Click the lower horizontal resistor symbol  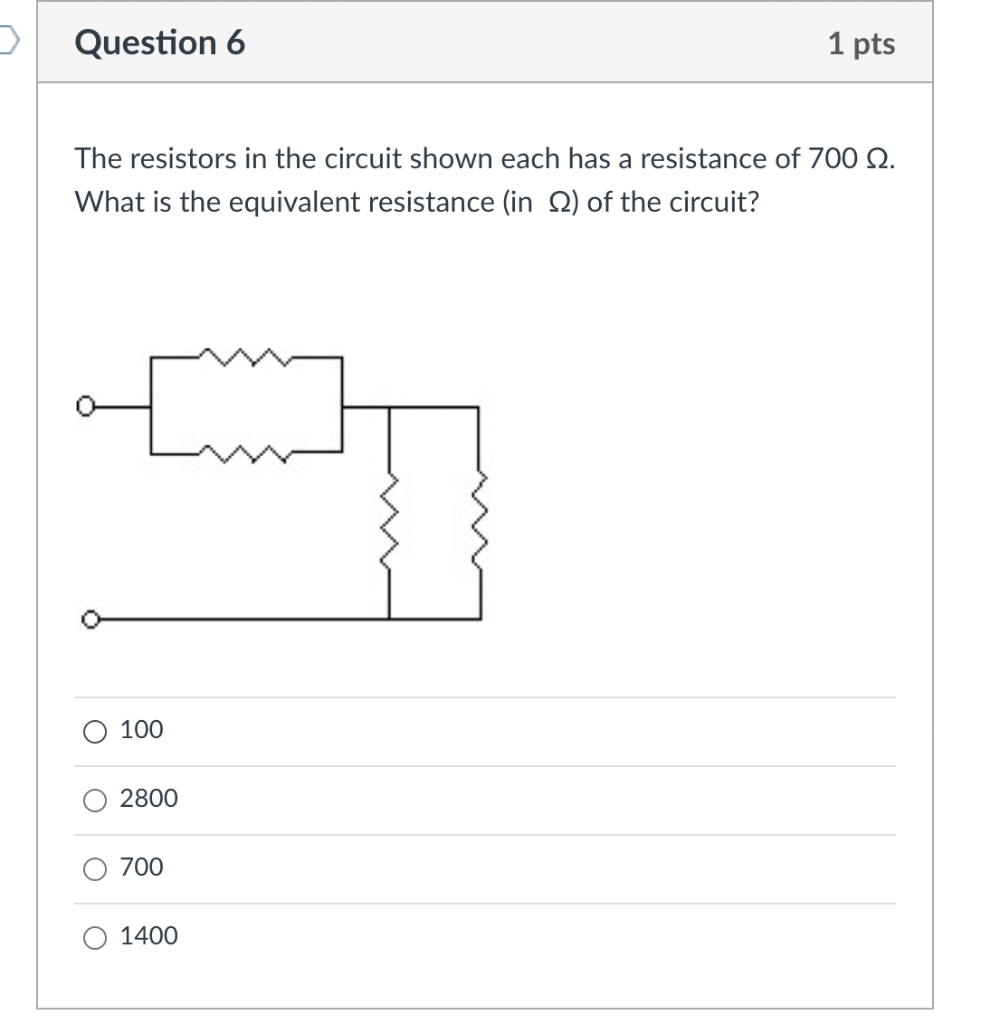(x=245, y=453)
